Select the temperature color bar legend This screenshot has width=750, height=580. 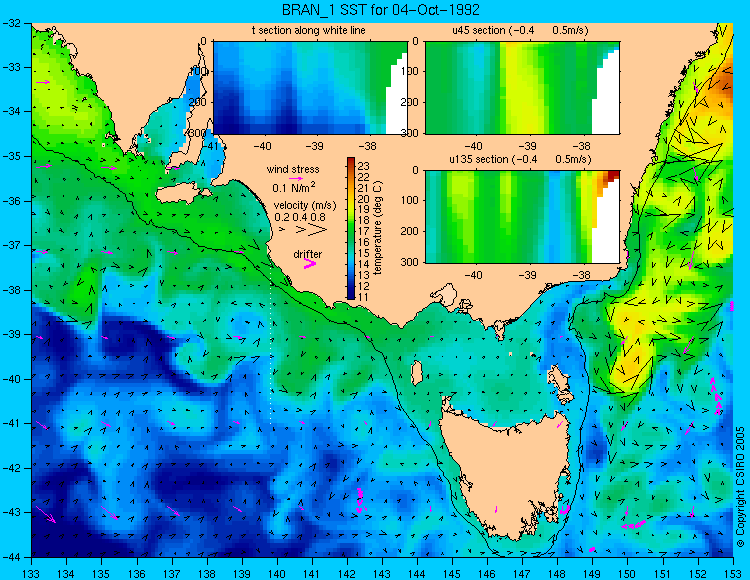tap(351, 228)
